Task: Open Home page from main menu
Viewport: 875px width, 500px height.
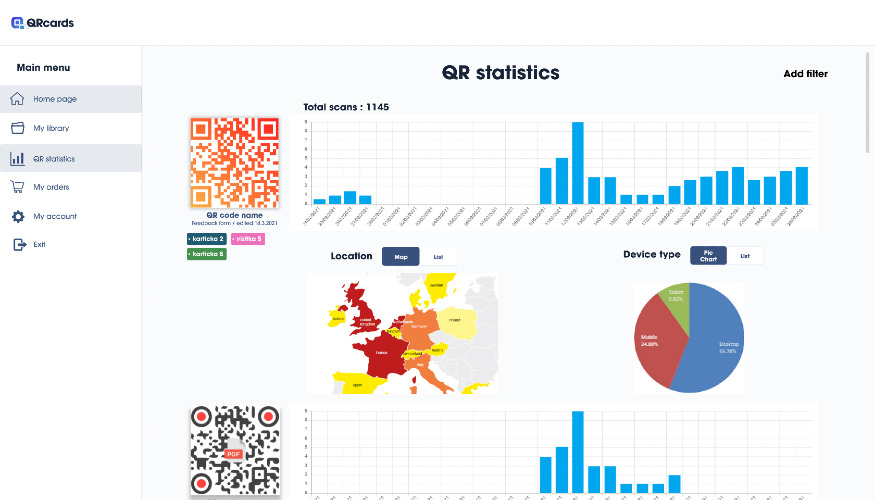Action: (71, 99)
